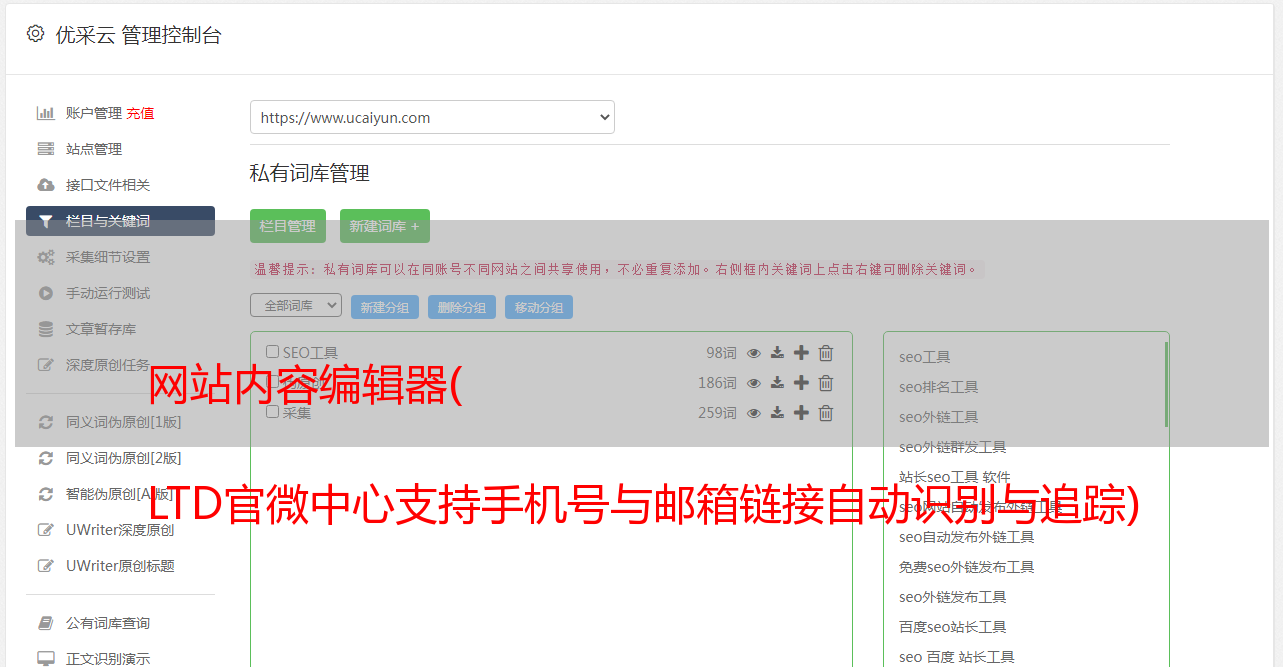1283x667 pixels.
Task: Check the 采集 library checkbox
Action: point(272,412)
